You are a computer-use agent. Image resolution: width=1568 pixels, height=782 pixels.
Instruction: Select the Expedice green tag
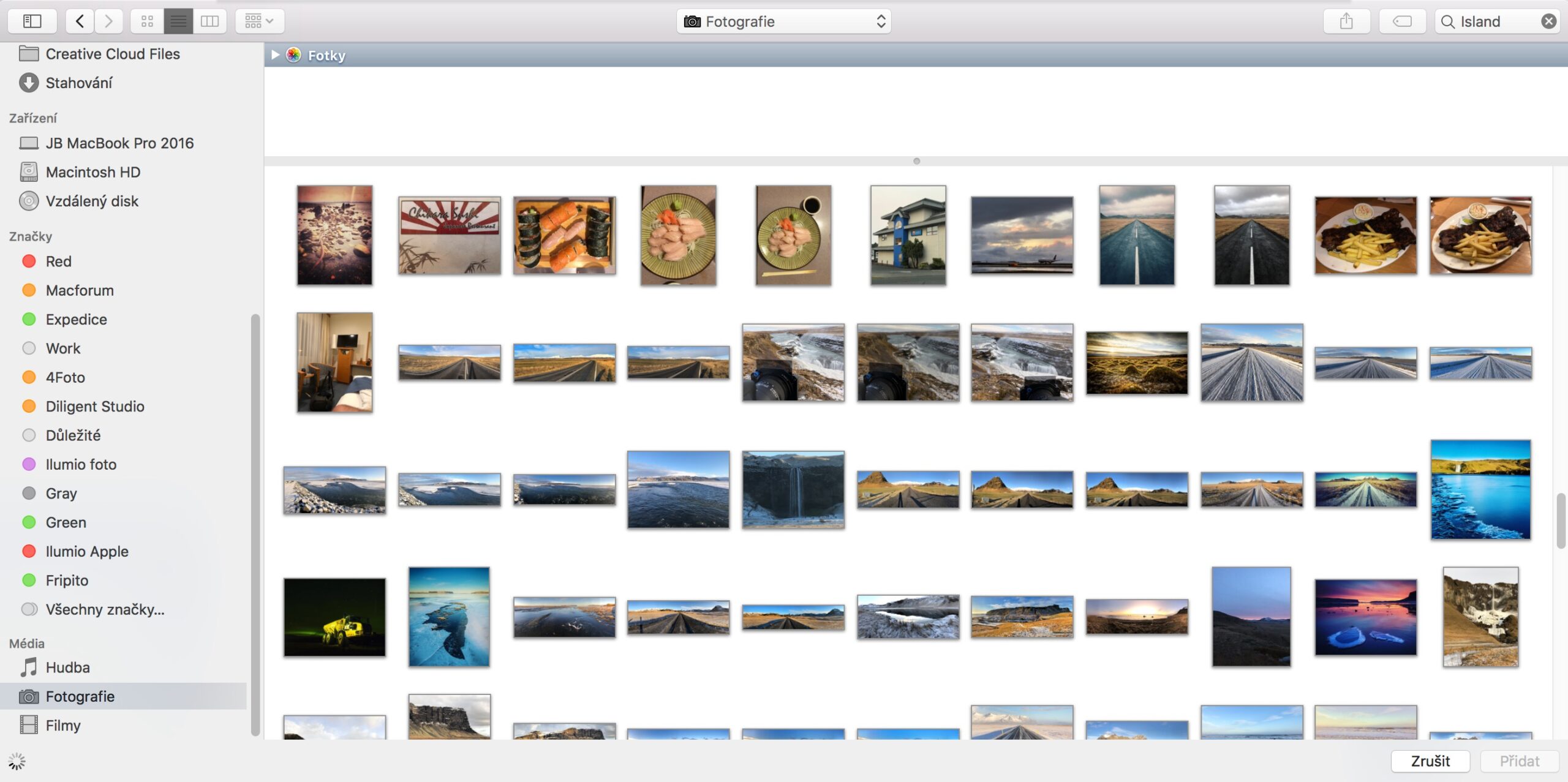pos(76,319)
